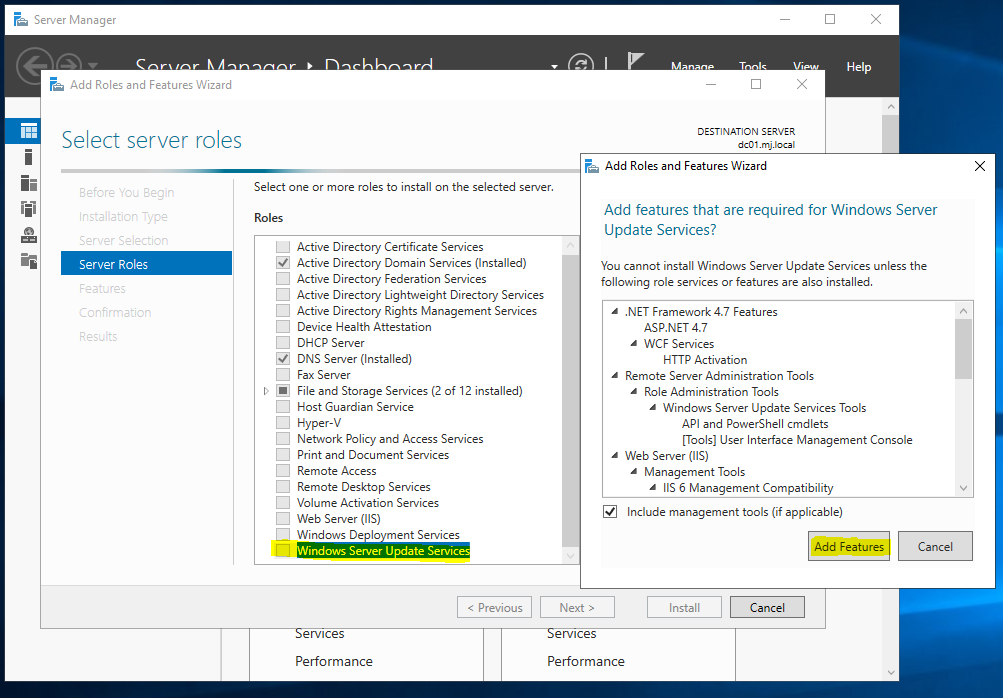The width and height of the screenshot is (1003, 698).
Task: Open the Help menu
Action: click(858, 67)
